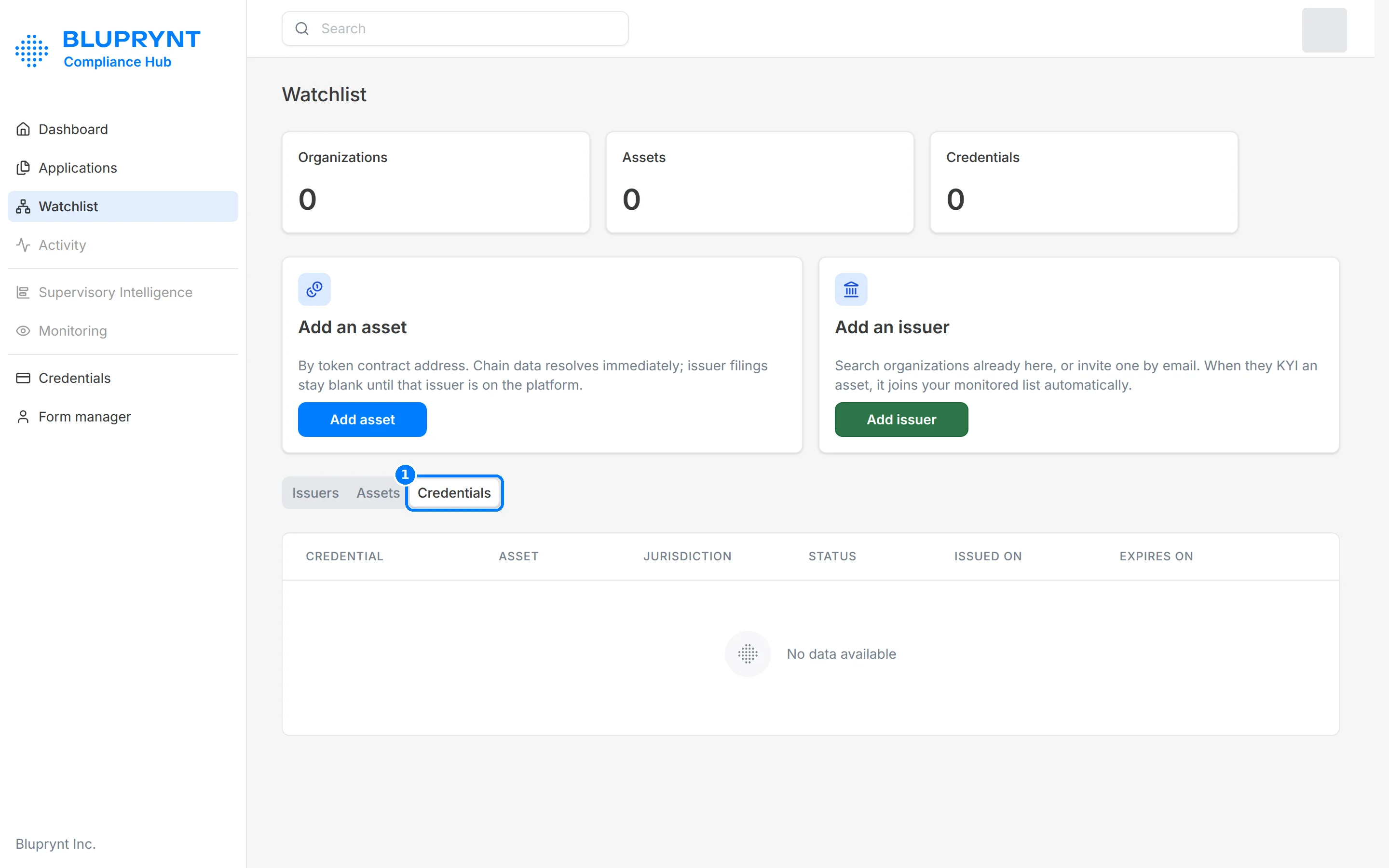Click the profile avatar placeholder in top right
The height and width of the screenshot is (868, 1389).
tap(1323, 30)
